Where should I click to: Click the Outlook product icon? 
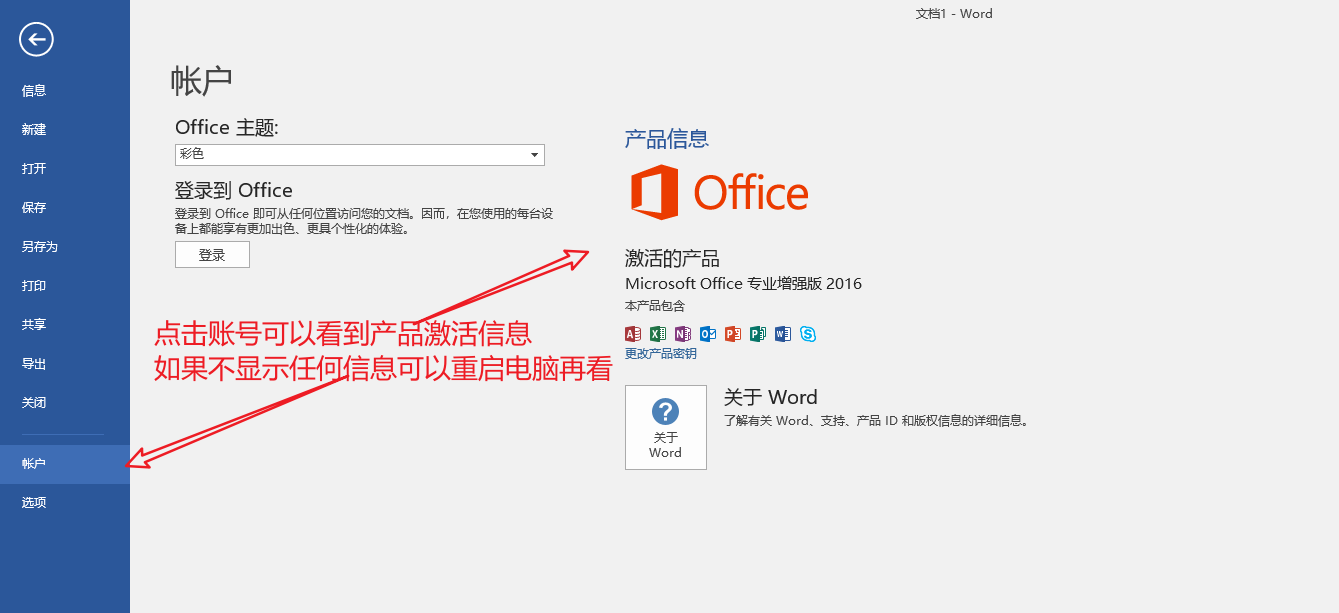[x=708, y=334]
